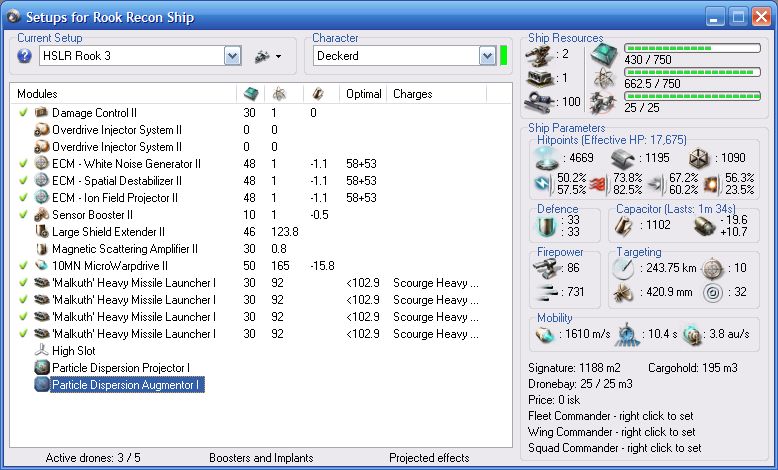Image resolution: width=778 pixels, height=470 pixels.
Task: Toggle ECM Spatial Destabilizer II checkmark
Action: 23,181
